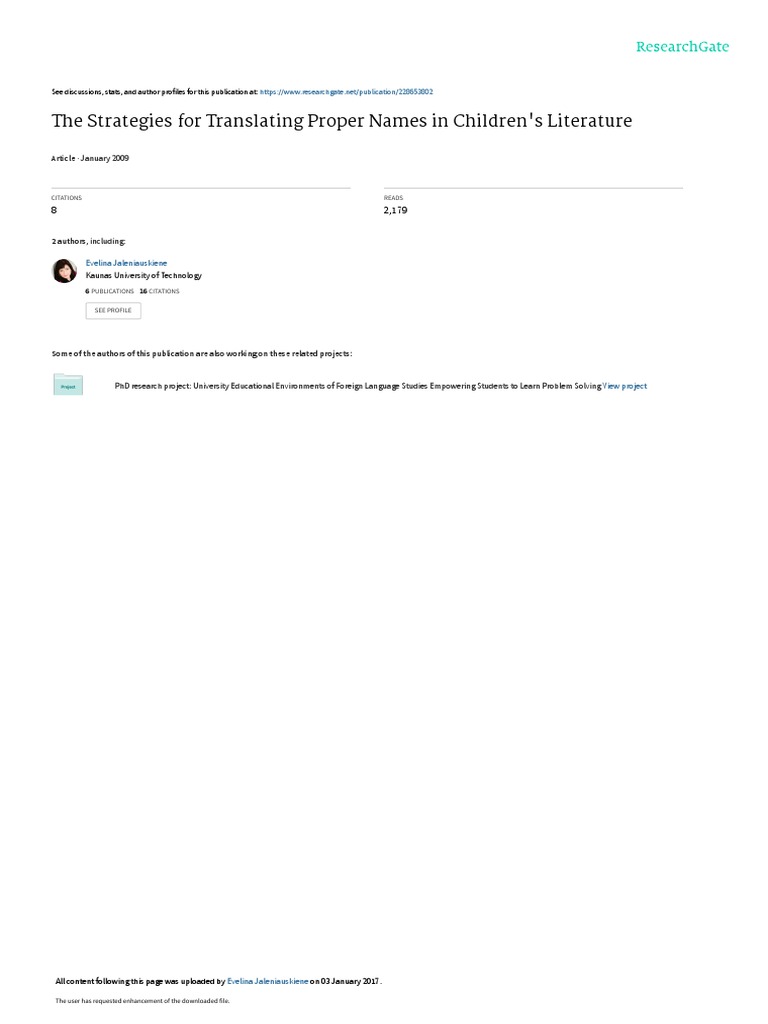Click the PhD research project title text
The width and height of the screenshot is (768, 1024).
tap(358, 386)
